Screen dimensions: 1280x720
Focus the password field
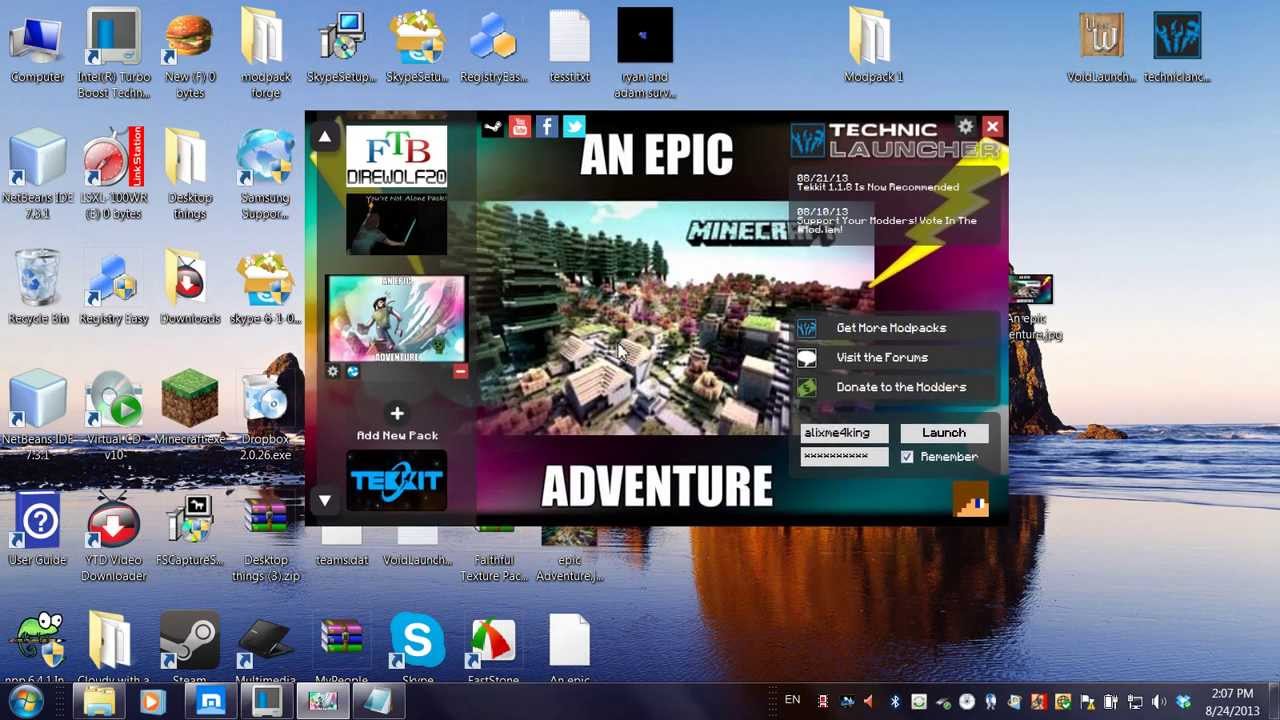(844, 457)
